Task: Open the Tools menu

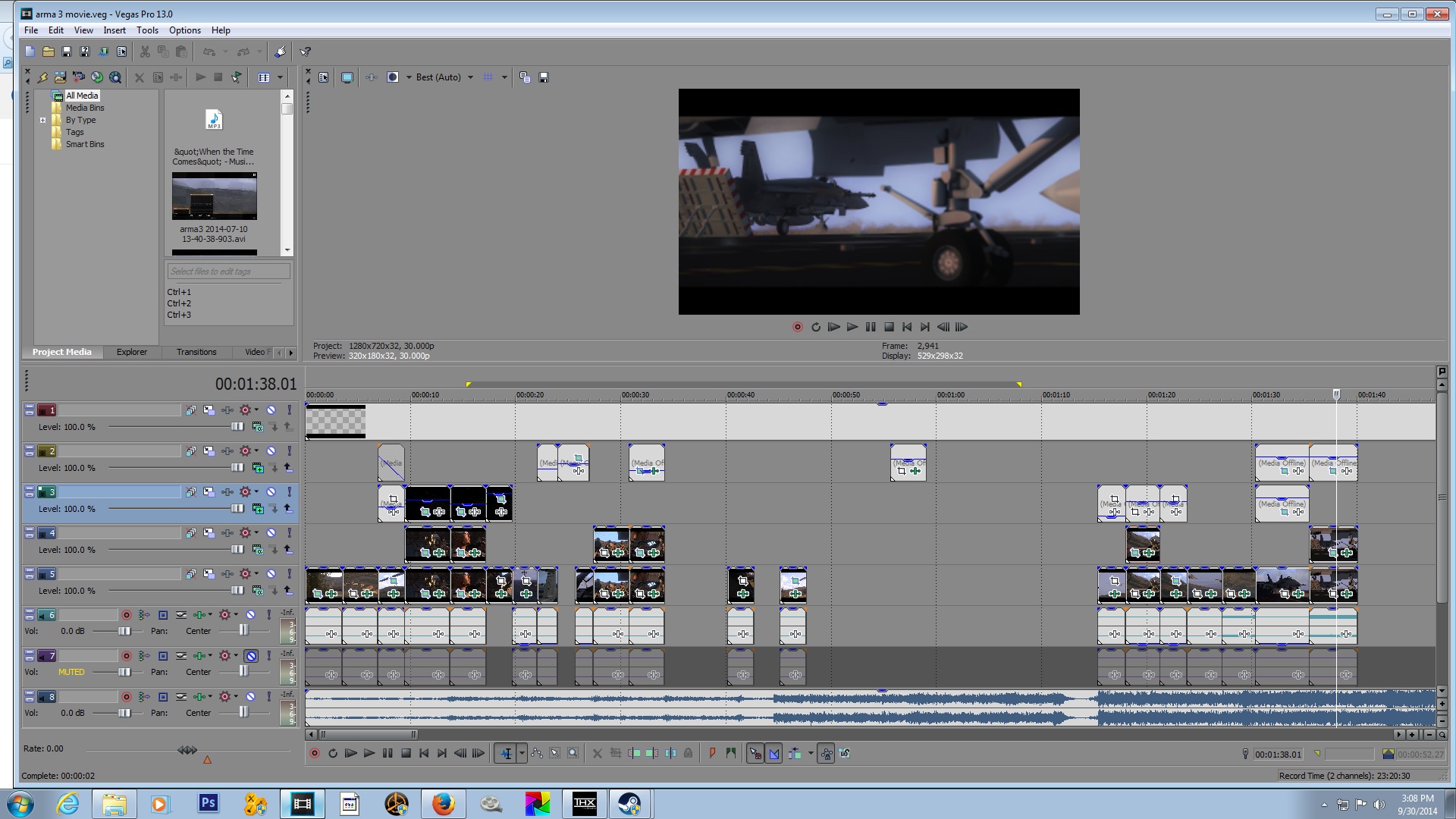Action: click(x=147, y=30)
